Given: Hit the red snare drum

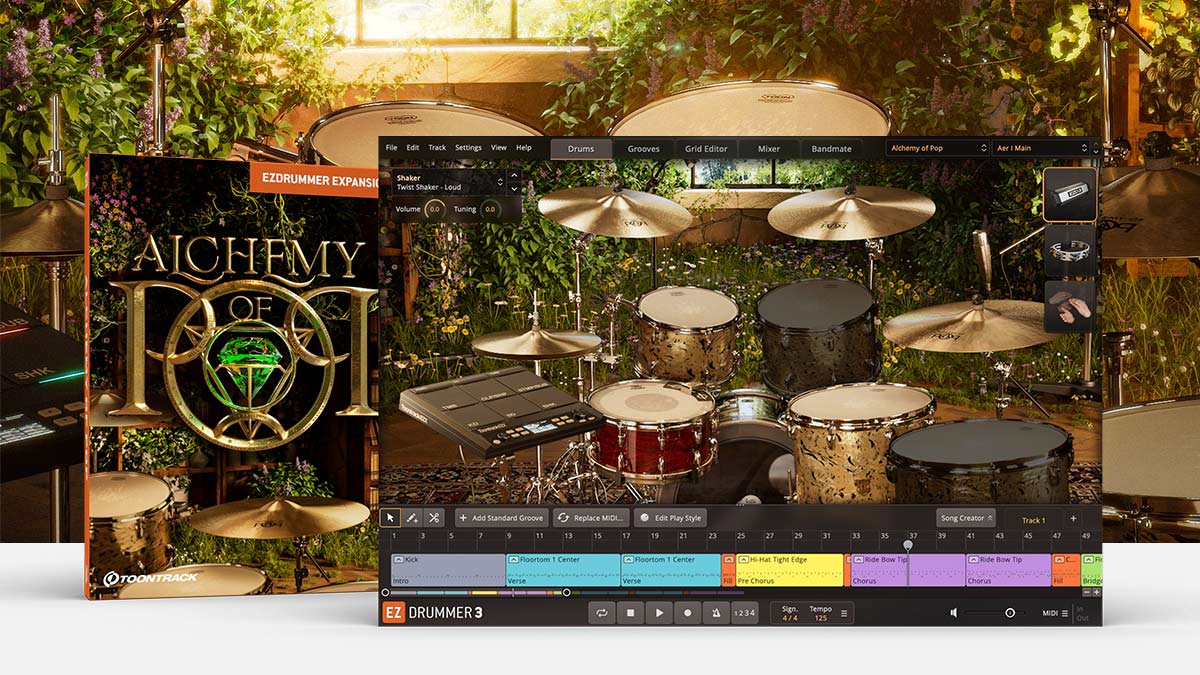Looking at the screenshot, I should point(650,428).
